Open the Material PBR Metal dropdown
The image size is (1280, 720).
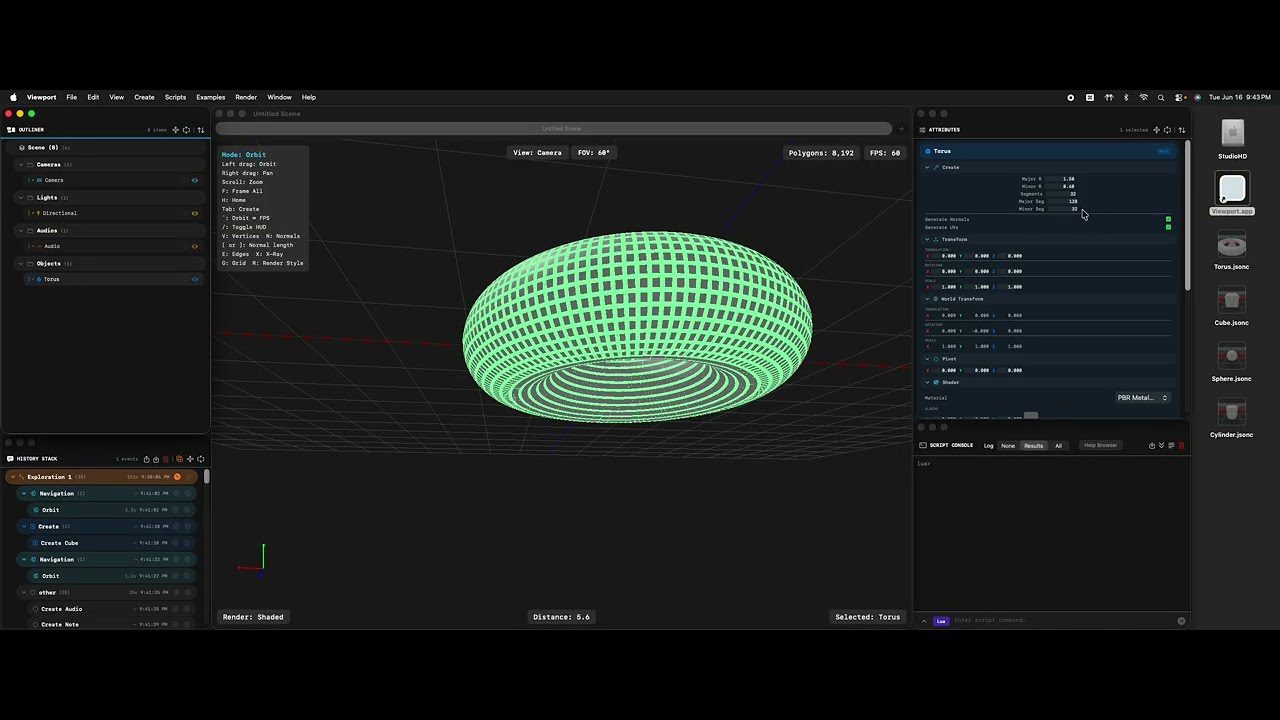pyautogui.click(x=1142, y=398)
